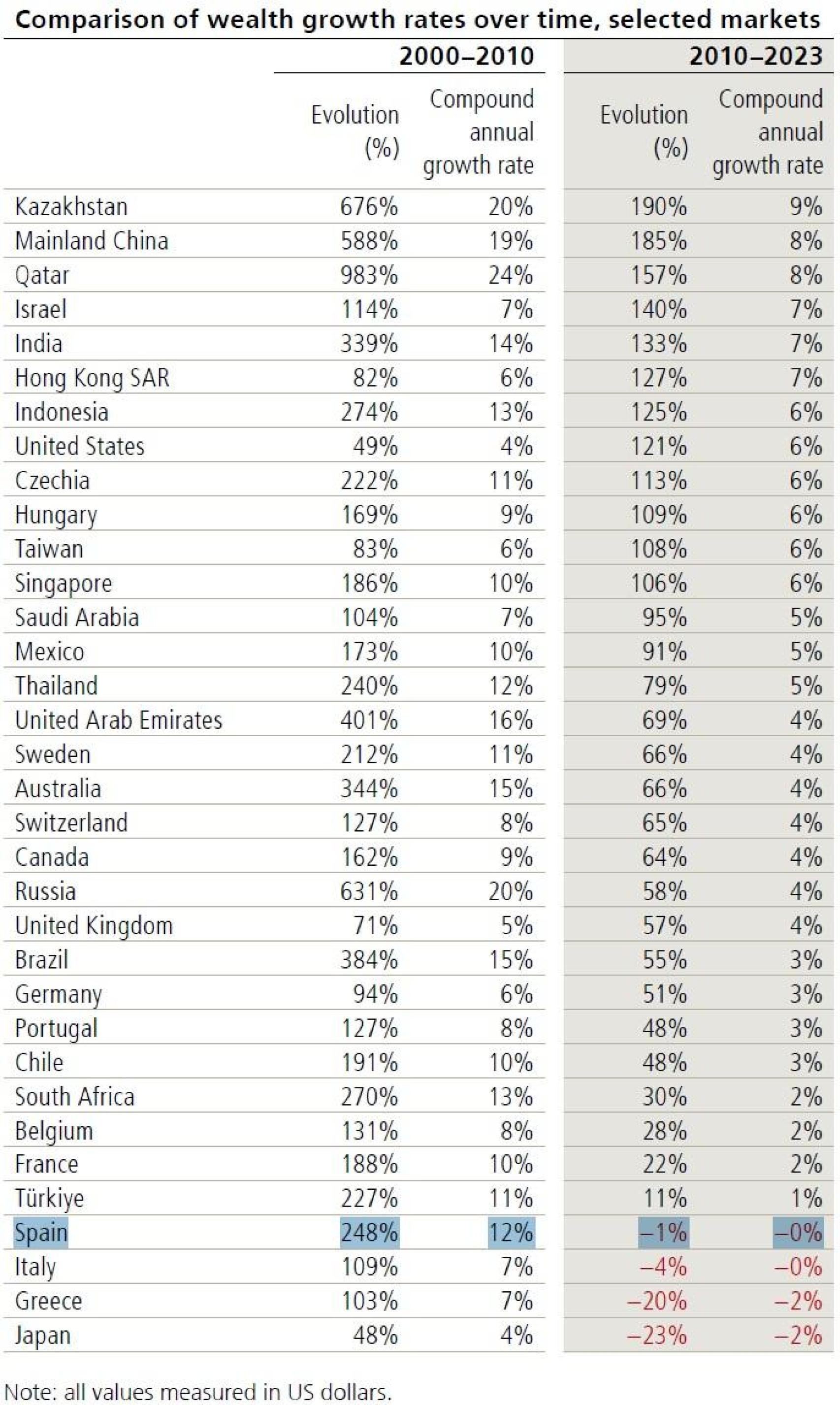Click the Hong Kong SAR row label

(92, 378)
